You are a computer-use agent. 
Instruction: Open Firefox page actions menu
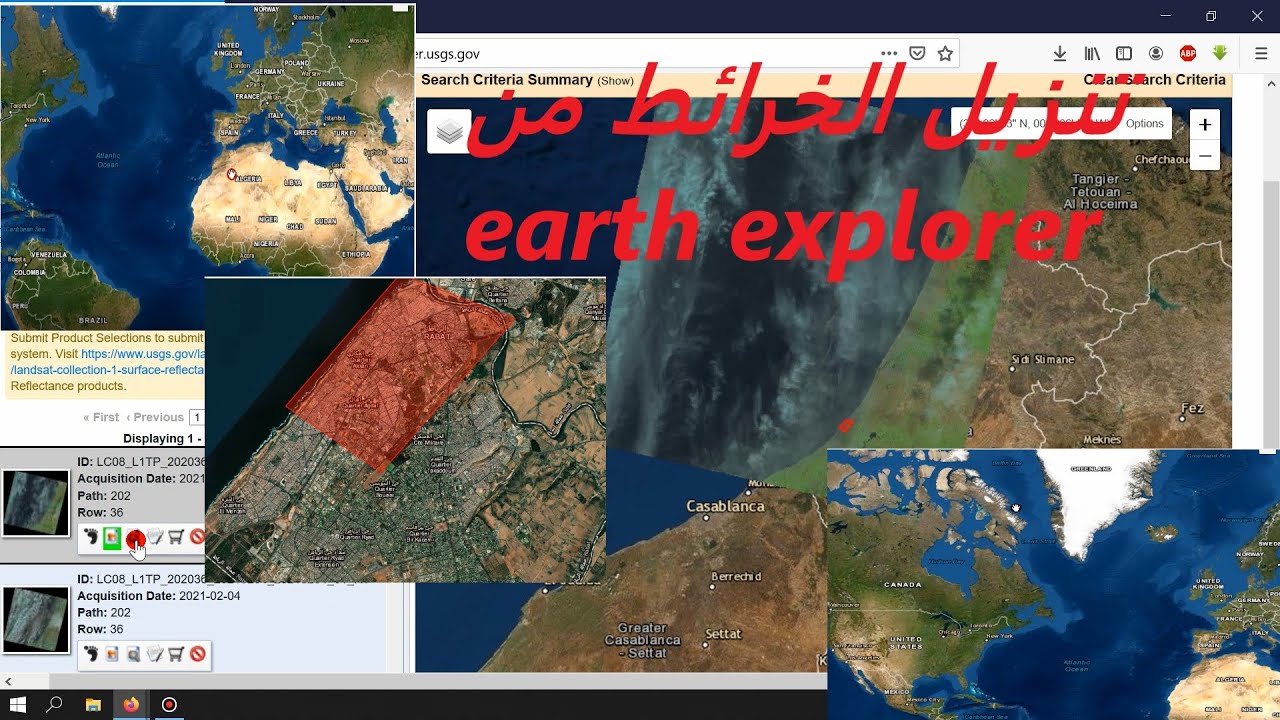click(x=889, y=53)
